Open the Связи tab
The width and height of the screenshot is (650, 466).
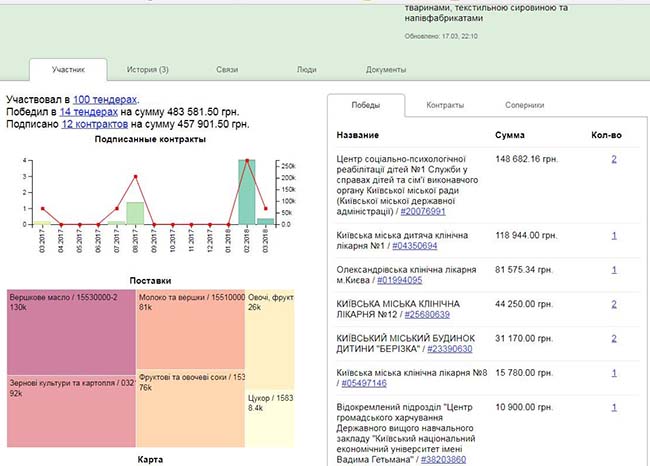(x=227, y=70)
